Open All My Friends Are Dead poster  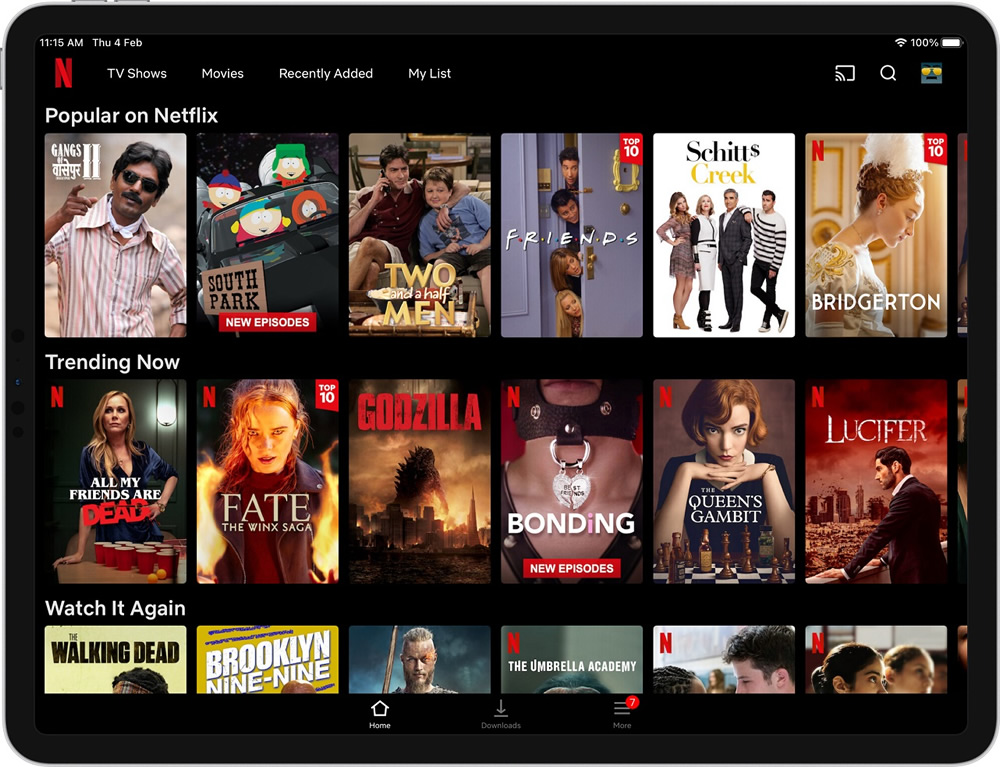tap(115, 481)
